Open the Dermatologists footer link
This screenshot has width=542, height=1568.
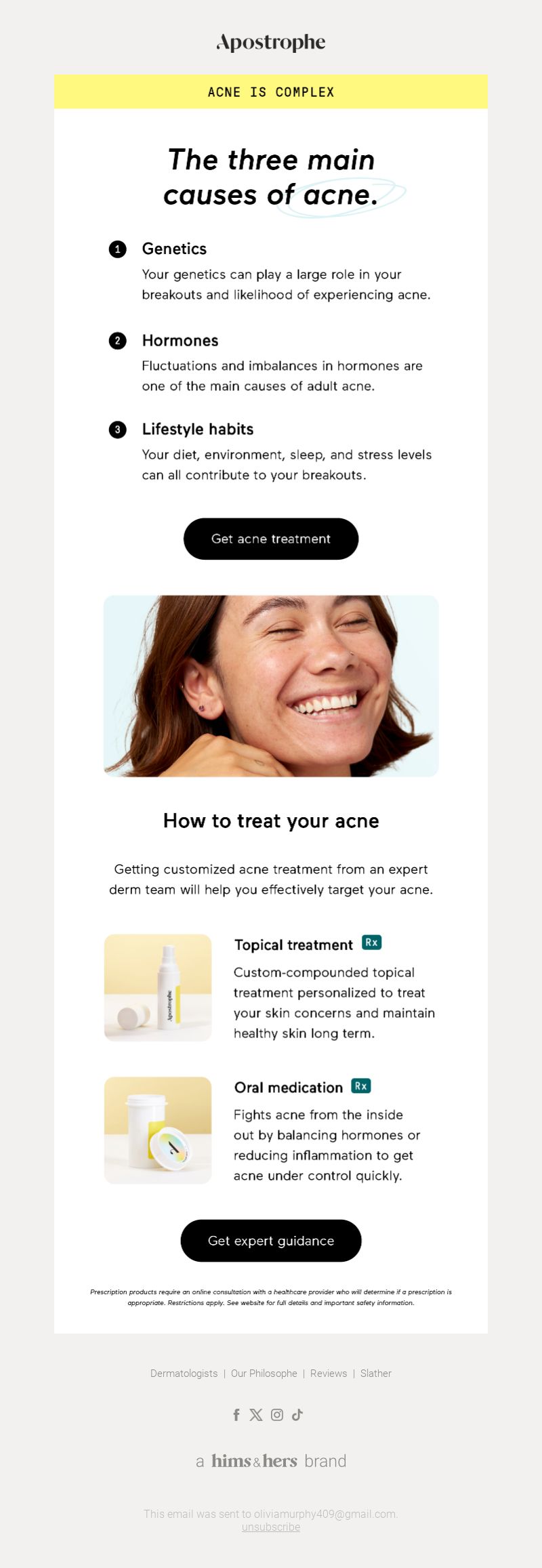click(184, 1374)
